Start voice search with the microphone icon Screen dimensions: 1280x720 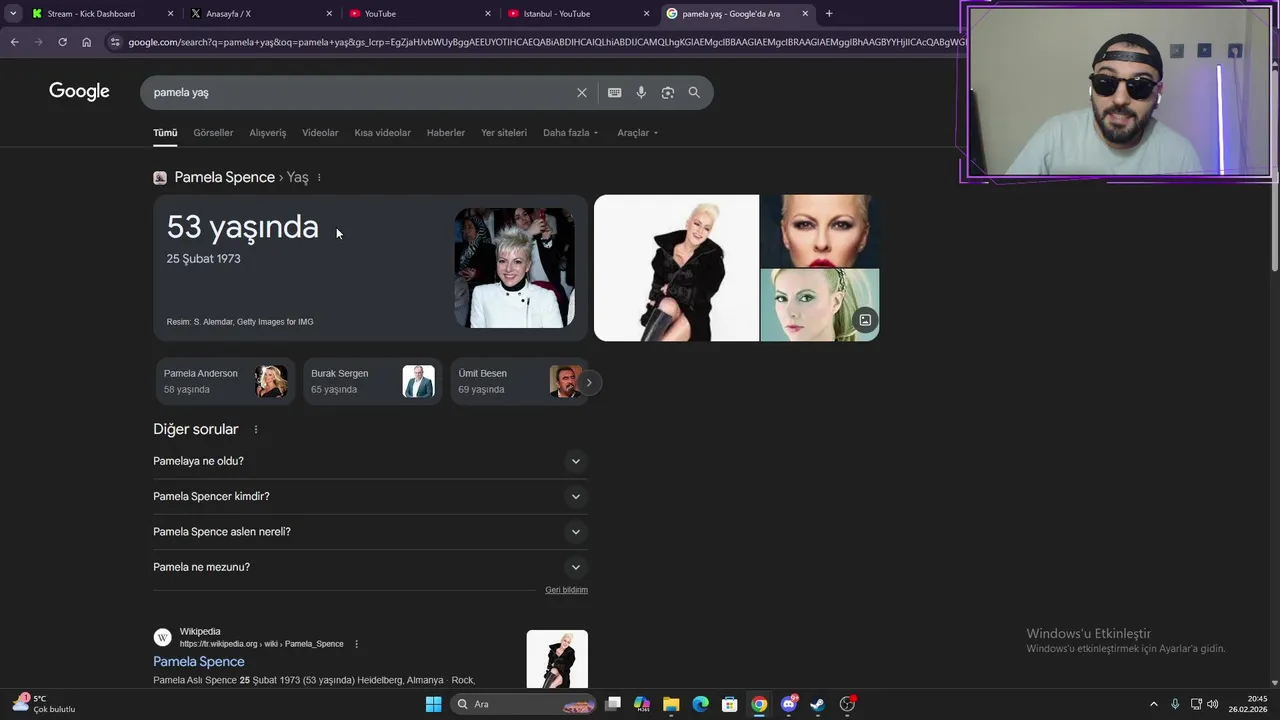641,92
